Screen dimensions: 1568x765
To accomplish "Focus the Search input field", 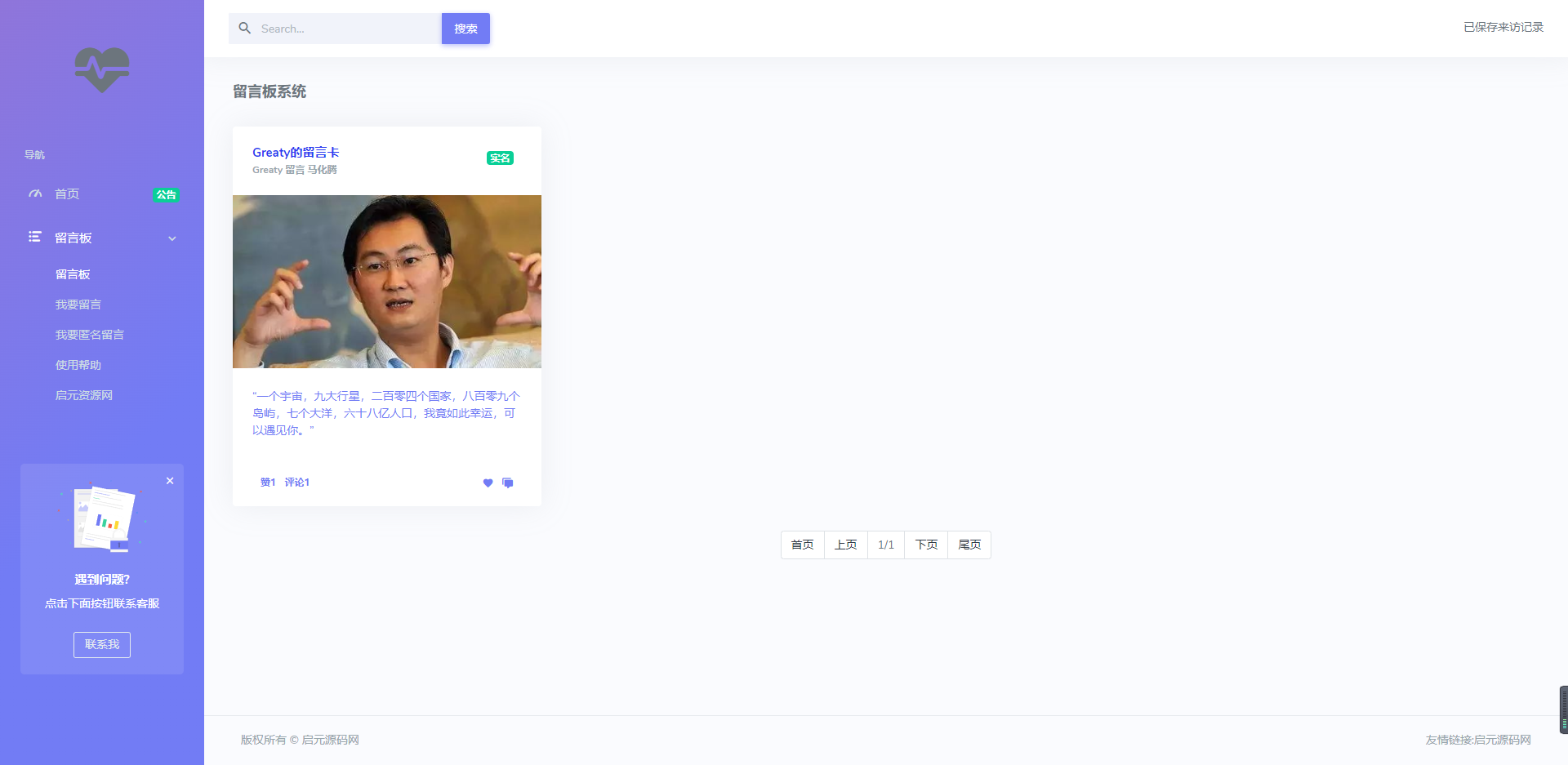I will click(x=347, y=29).
